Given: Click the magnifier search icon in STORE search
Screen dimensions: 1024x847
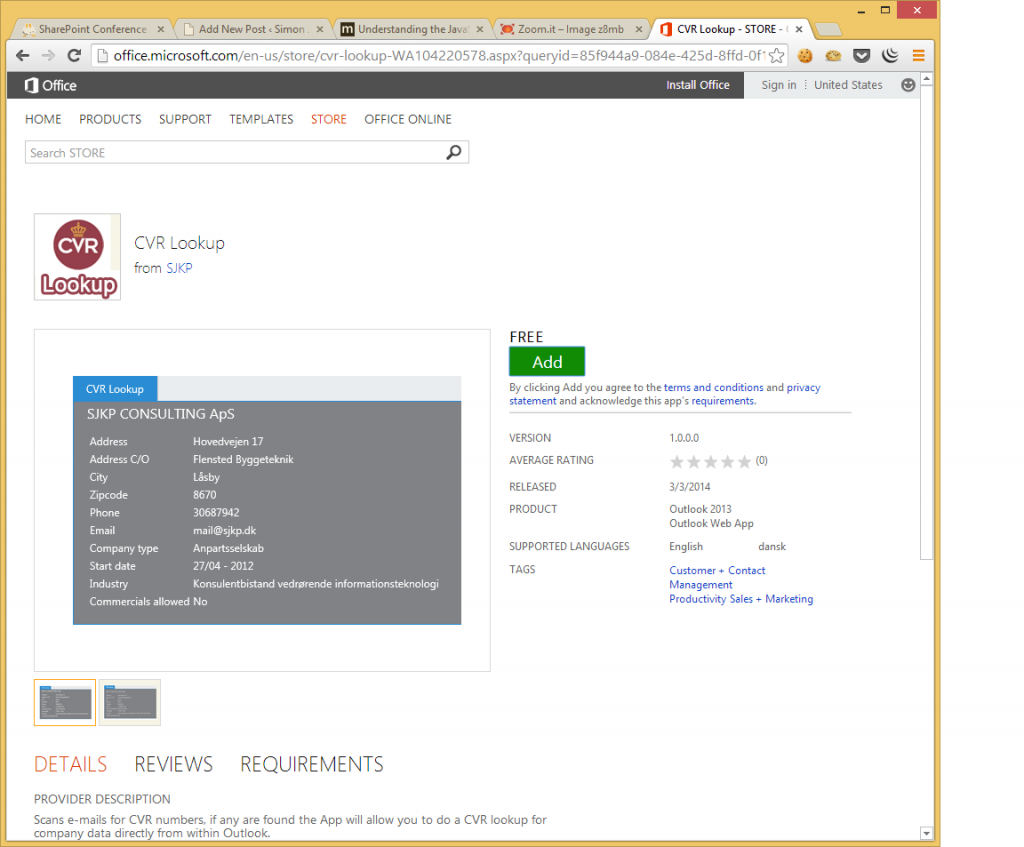Looking at the screenshot, I should pyautogui.click(x=454, y=153).
